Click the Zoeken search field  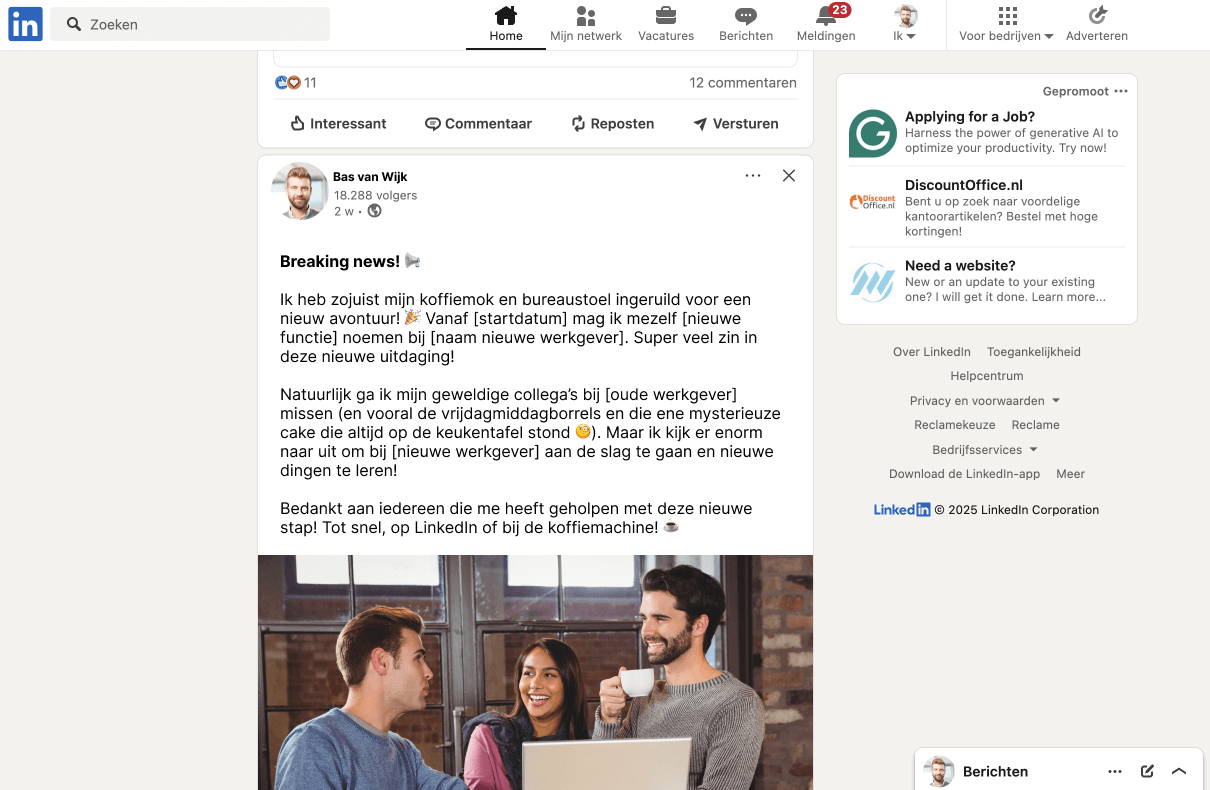click(x=190, y=24)
